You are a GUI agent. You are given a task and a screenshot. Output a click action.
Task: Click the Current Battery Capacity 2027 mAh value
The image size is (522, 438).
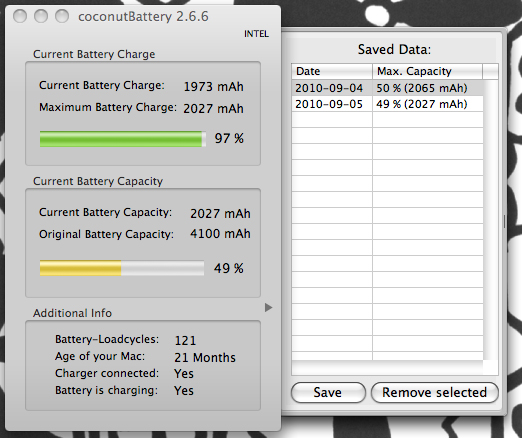(x=220, y=214)
